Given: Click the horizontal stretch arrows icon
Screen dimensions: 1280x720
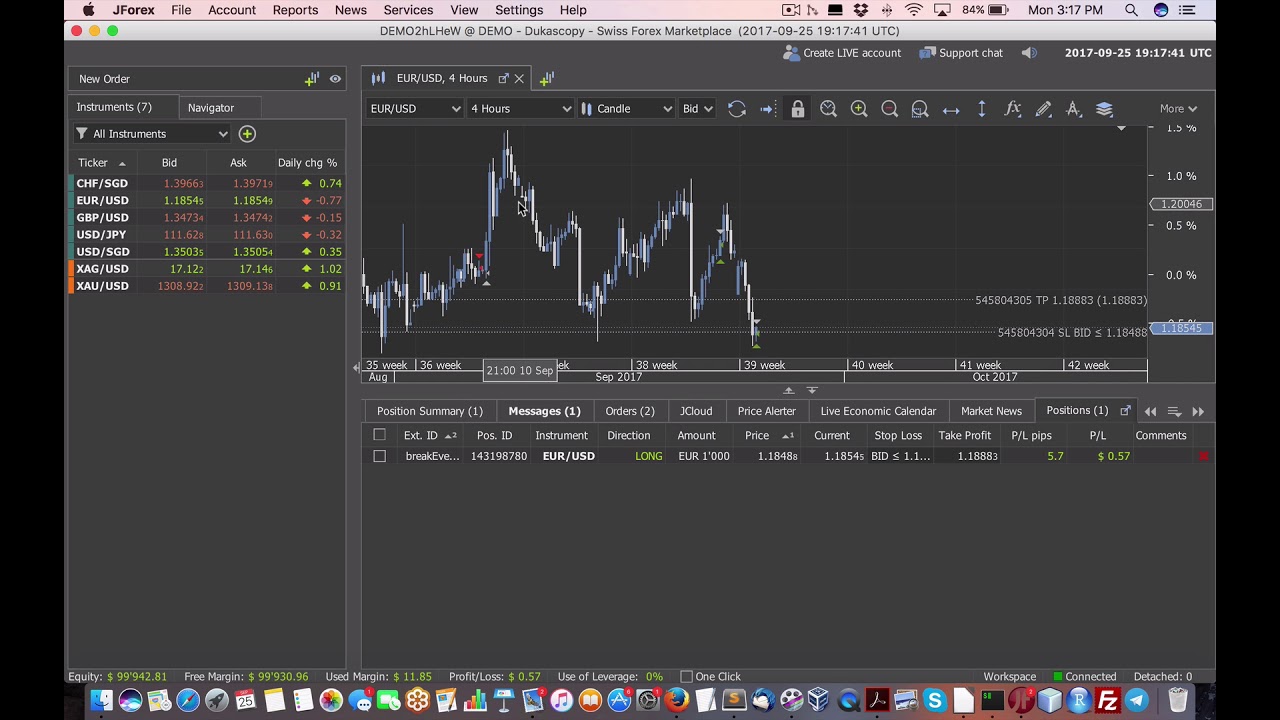Looking at the screenshot, I should click(x=951, y=109).
